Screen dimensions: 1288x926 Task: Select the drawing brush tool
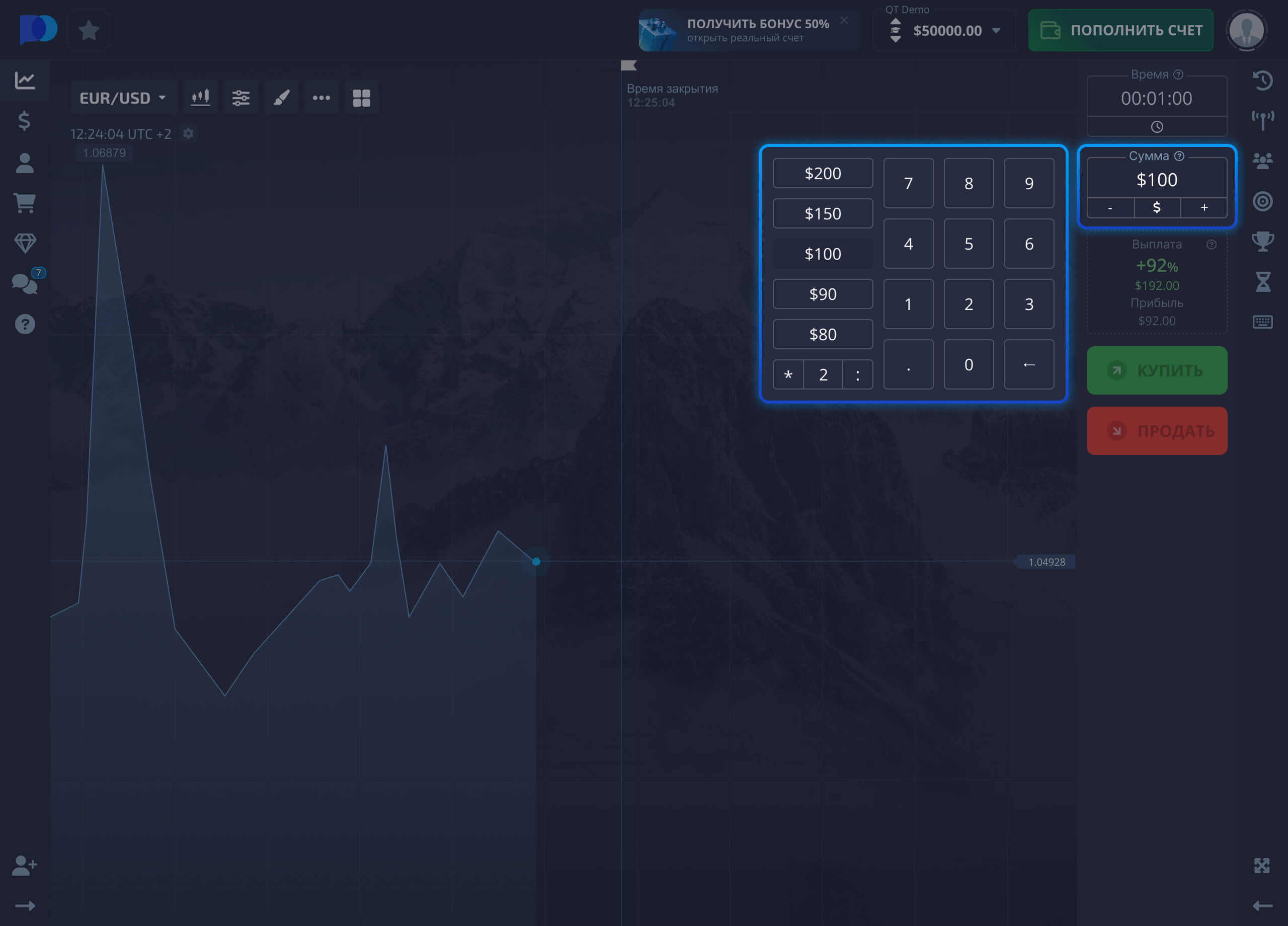point(281,97)
